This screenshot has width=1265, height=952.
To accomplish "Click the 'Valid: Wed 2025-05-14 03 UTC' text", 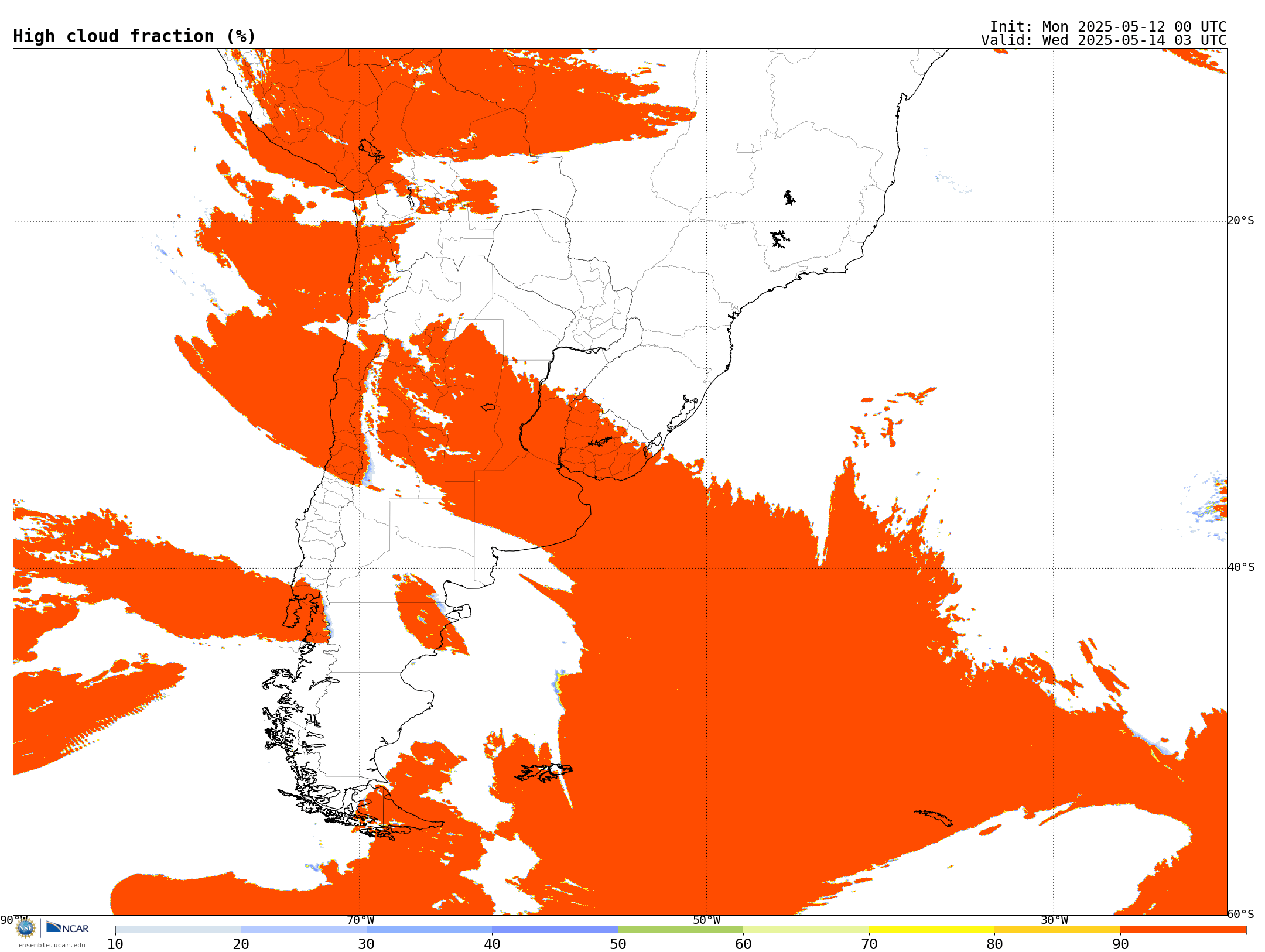I will [1104, 40].
